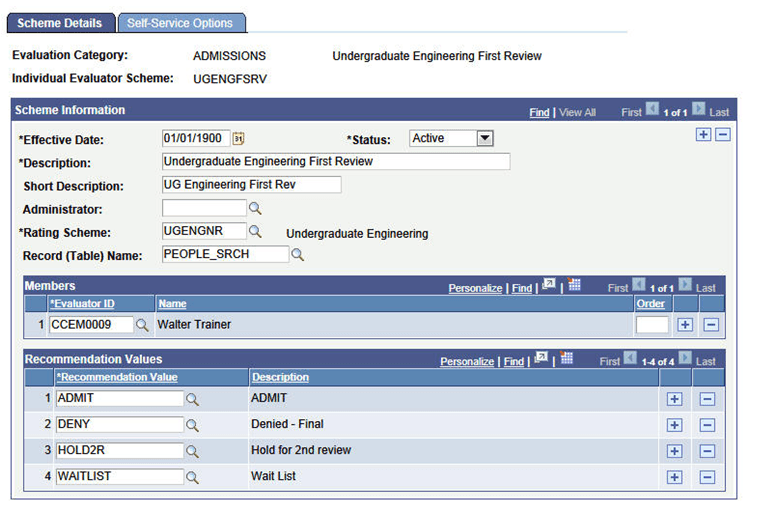
Task: Click View All in Scheme Information header
Action: coord(577,112)
